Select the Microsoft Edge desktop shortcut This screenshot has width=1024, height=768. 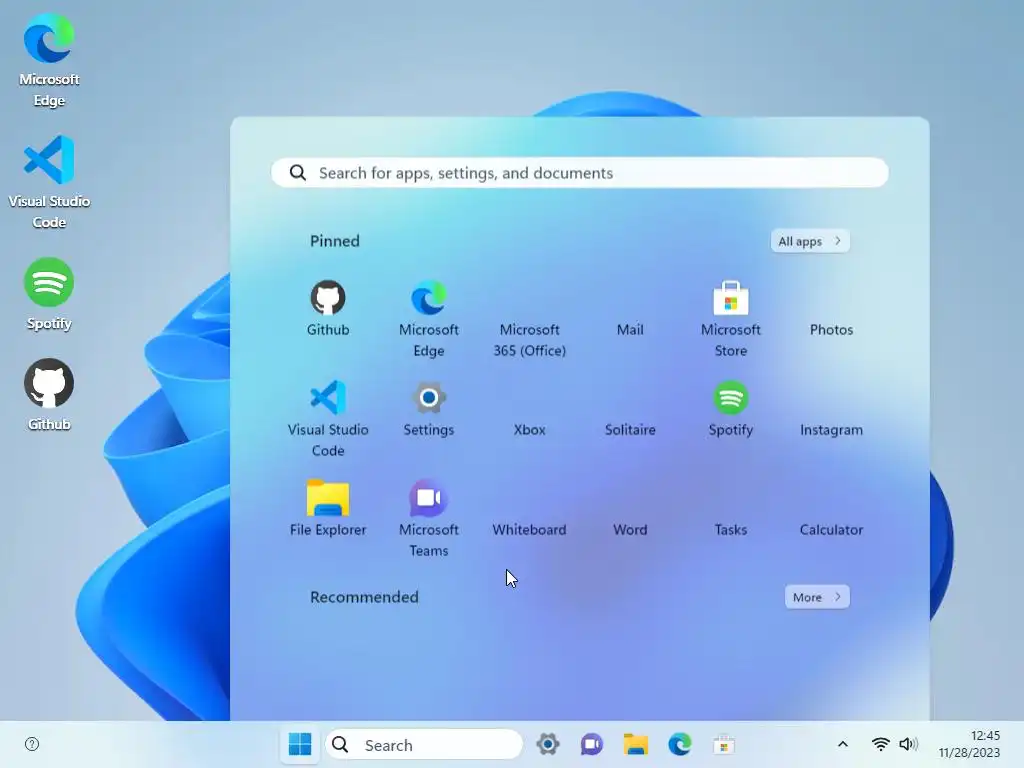tap(49, 61)
